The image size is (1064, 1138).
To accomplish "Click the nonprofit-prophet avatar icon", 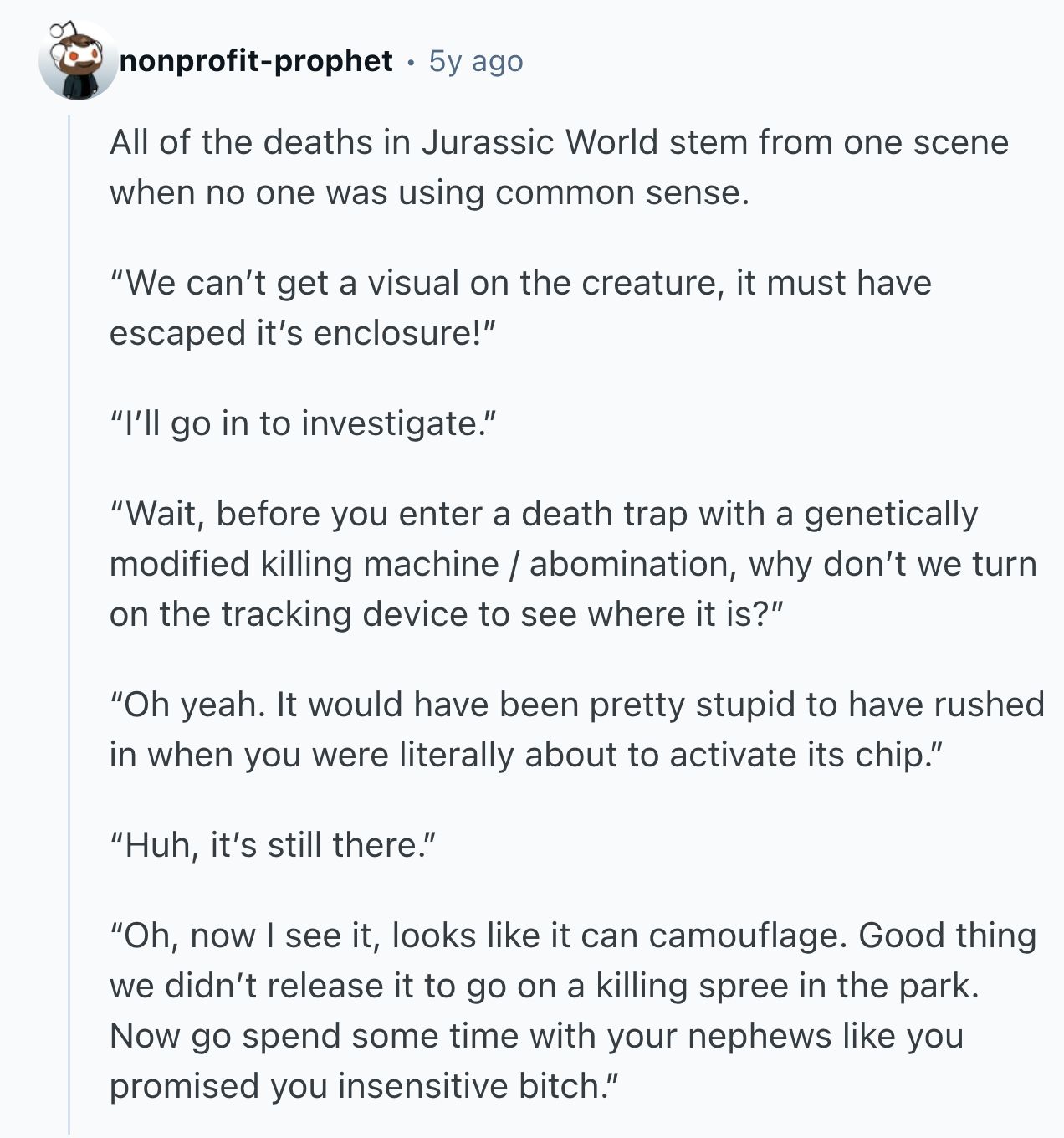I will [x=78, y=60].
